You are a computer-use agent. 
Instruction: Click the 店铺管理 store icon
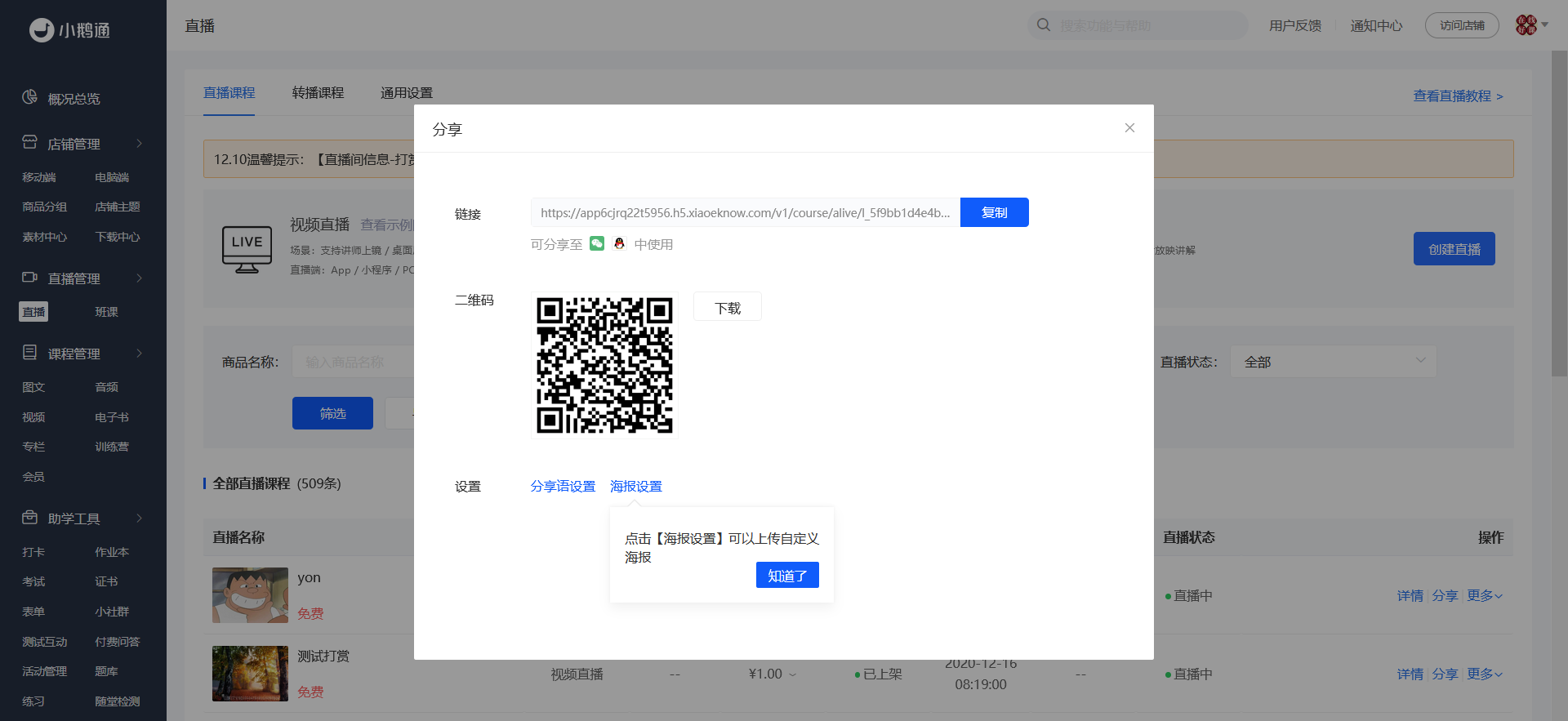click(x=29, y=142)
